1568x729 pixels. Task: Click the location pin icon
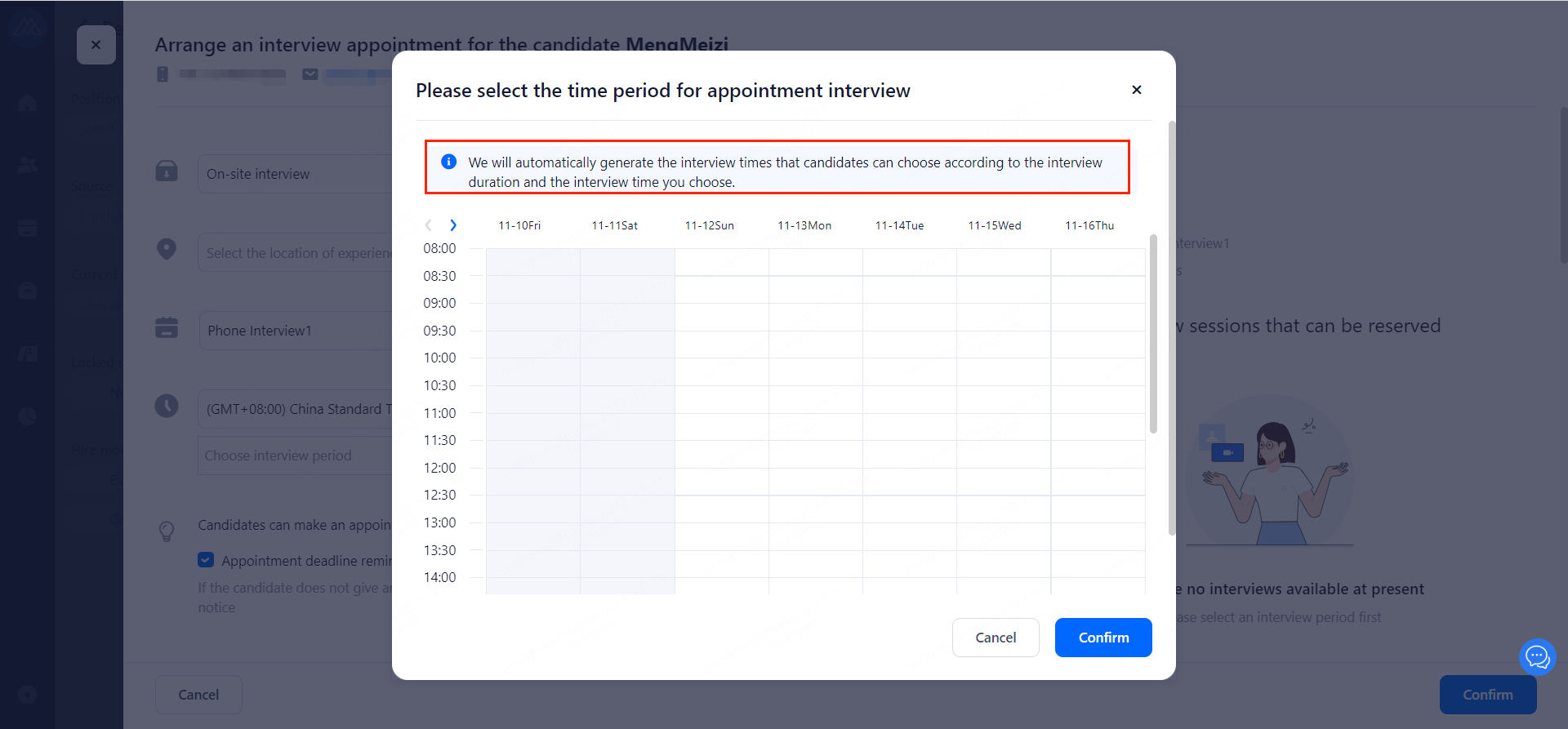pos(167,249)
